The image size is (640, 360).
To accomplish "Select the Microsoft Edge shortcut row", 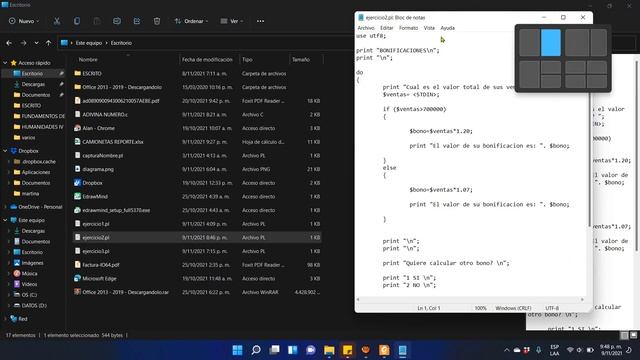I will pos(197,278).
